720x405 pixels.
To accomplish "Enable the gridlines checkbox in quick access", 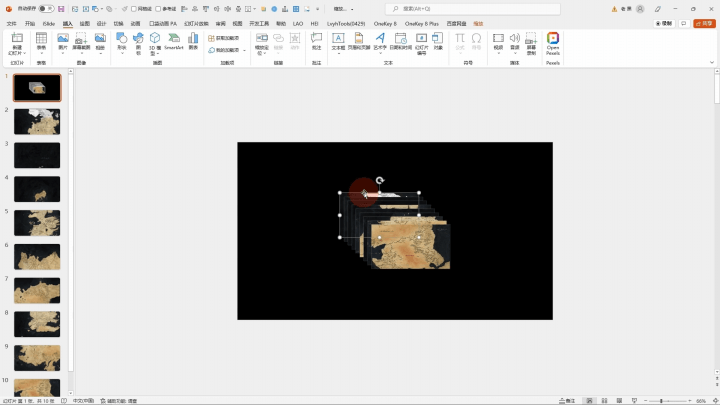I will click(x=134, y=9).
